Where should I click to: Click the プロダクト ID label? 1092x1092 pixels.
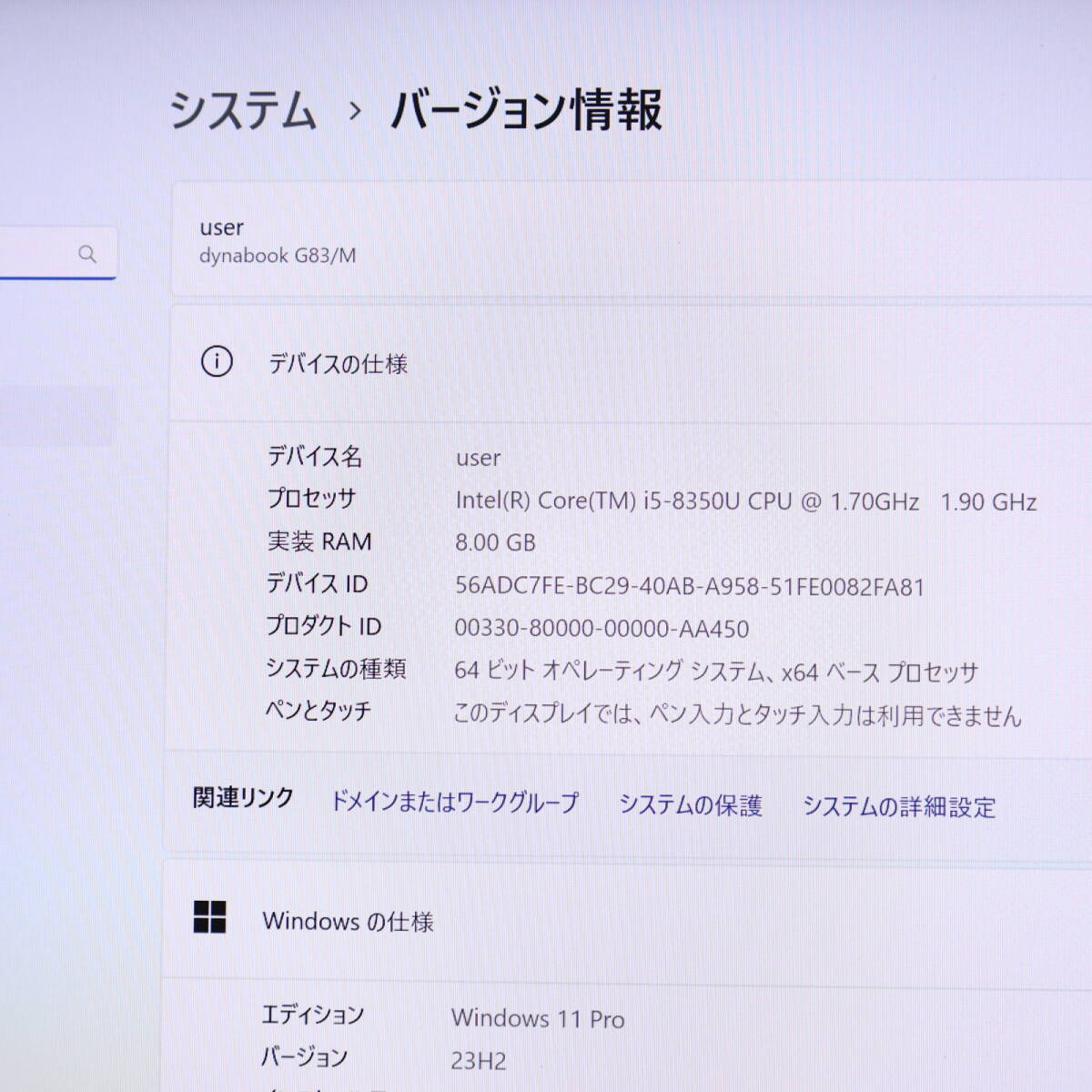click(x=323, y=626)
